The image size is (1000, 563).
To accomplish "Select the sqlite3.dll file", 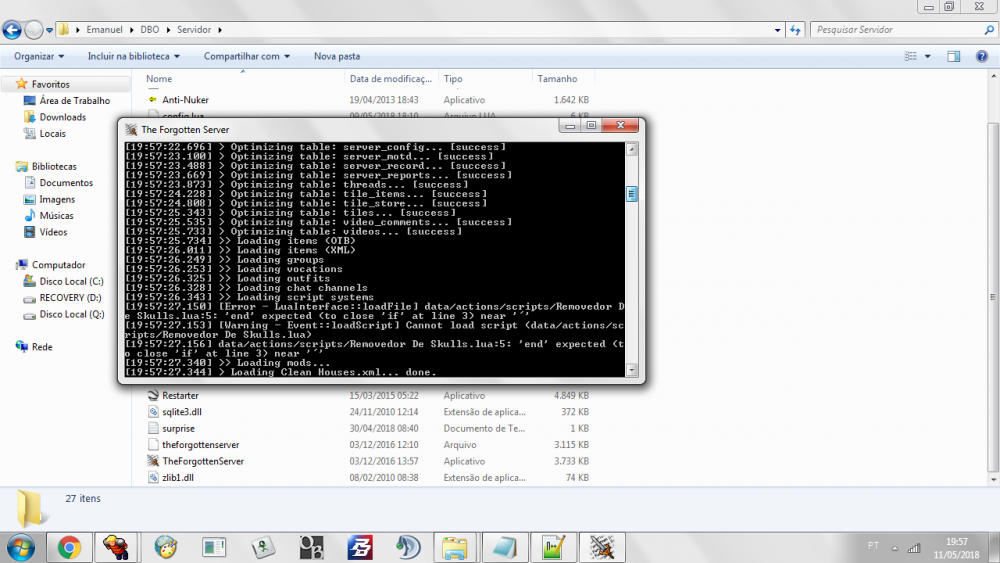I will coord(182,413).
